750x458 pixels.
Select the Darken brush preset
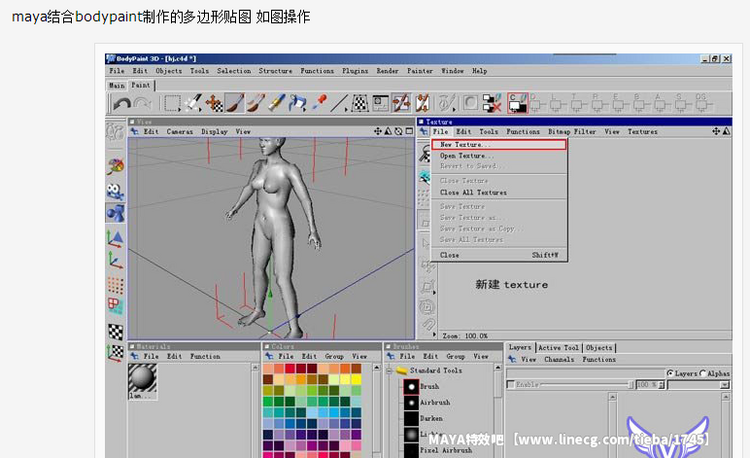423,418
